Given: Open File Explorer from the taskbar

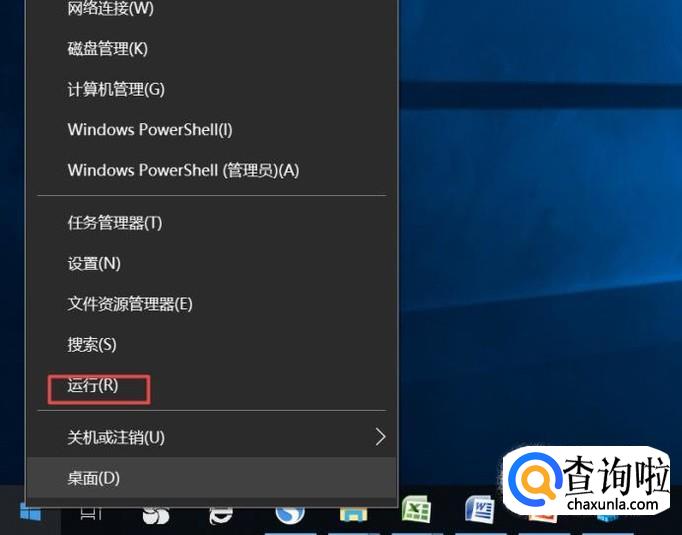Looking at the screenshot, I should pyautogui.click(x=353, y=514).
